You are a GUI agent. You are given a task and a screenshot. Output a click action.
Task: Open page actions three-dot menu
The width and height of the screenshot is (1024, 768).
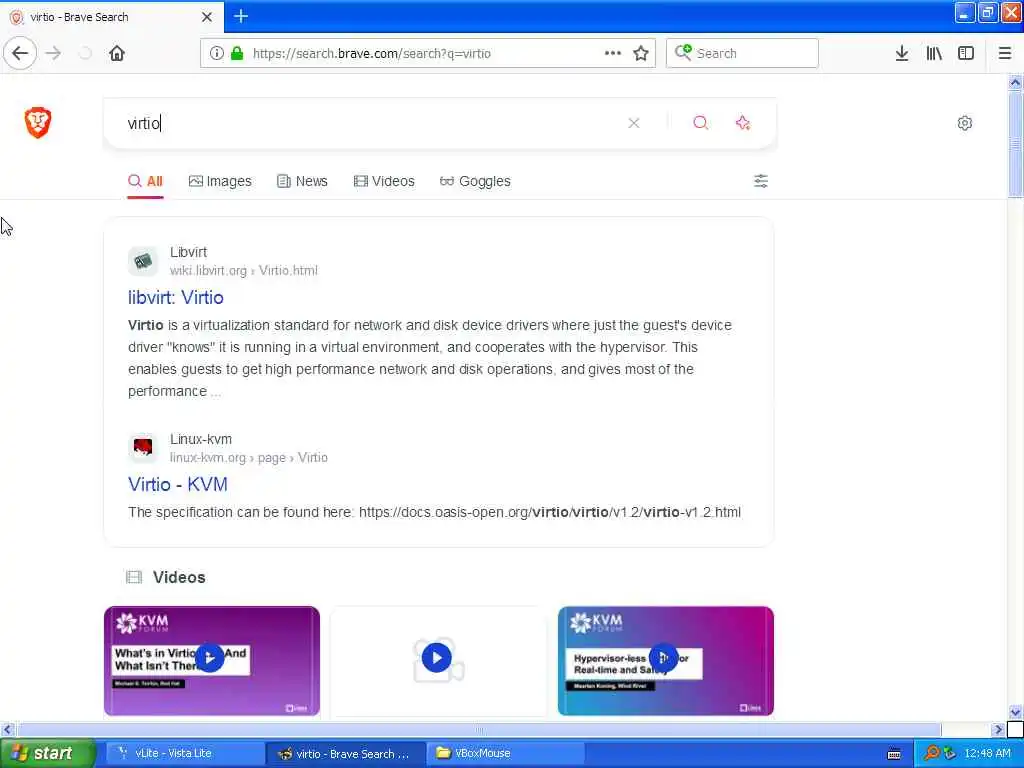click(x=613, y=53)
